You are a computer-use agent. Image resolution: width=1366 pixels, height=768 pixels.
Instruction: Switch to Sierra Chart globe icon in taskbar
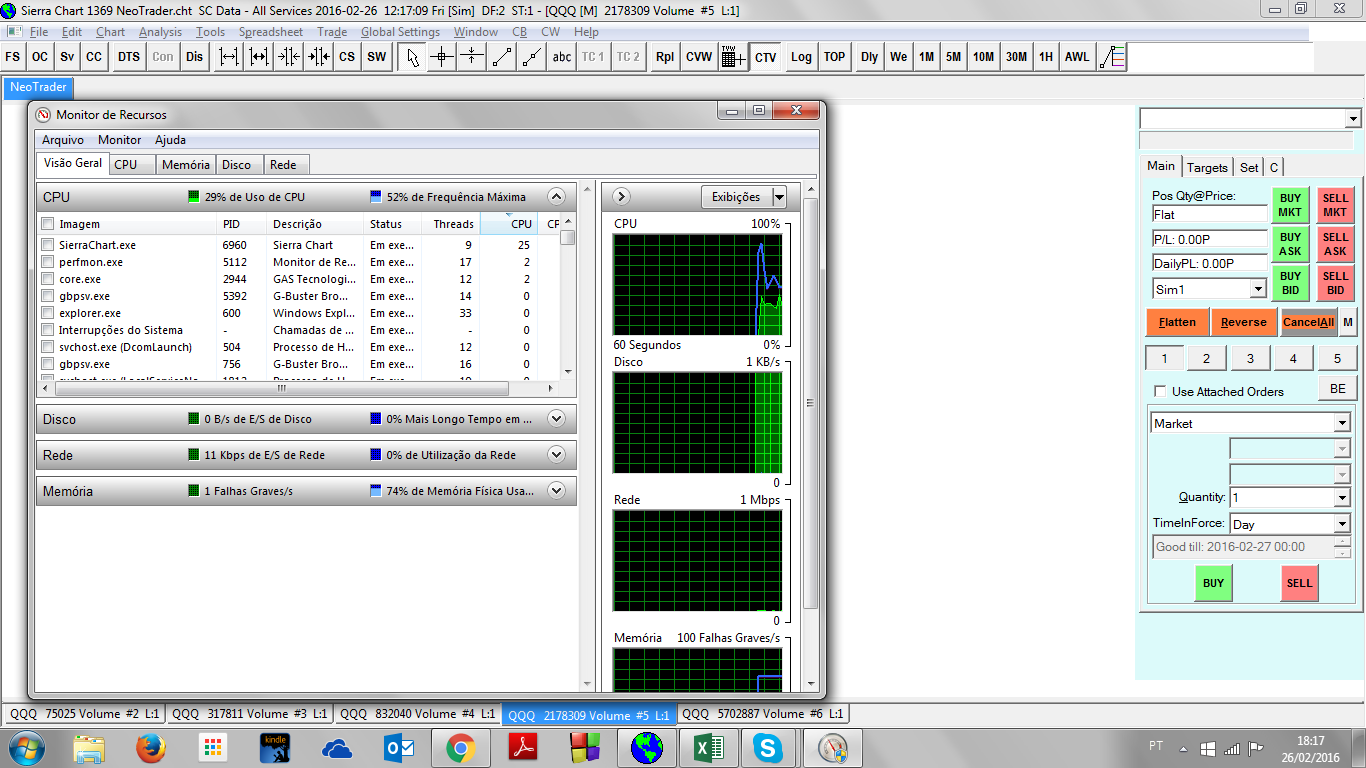[647, 747]
